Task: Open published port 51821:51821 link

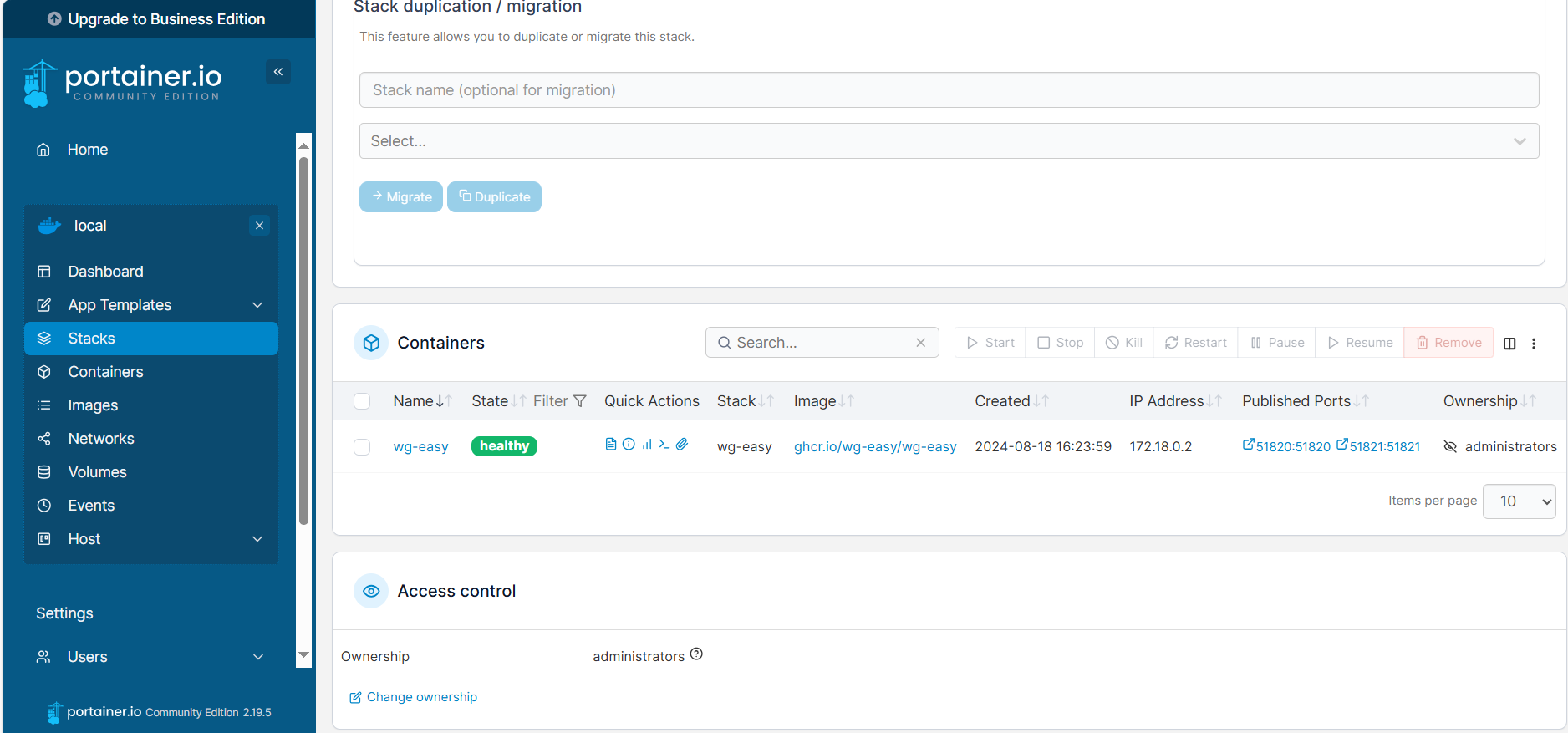Action: (x=1378, y=446)
